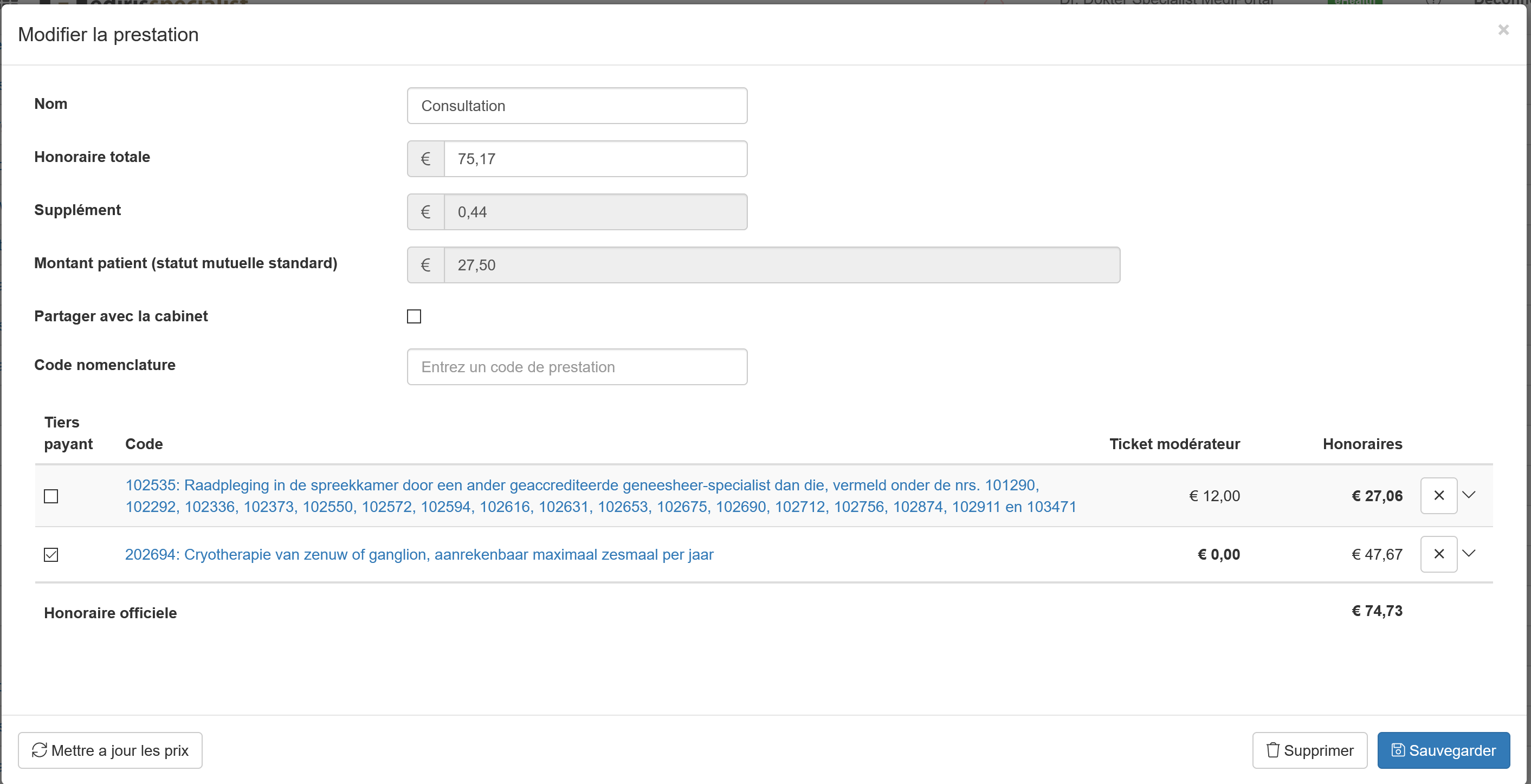Click the trash icon on Supprimer
Screen dimensions: 1531x784
[1272, 750]
